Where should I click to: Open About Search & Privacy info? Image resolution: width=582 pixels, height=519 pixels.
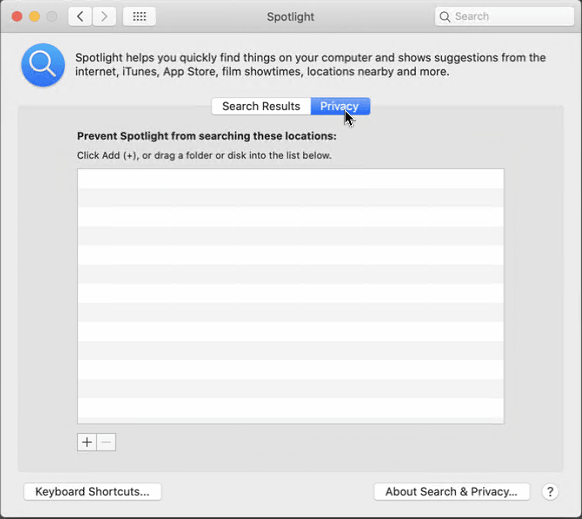(452, 492)
